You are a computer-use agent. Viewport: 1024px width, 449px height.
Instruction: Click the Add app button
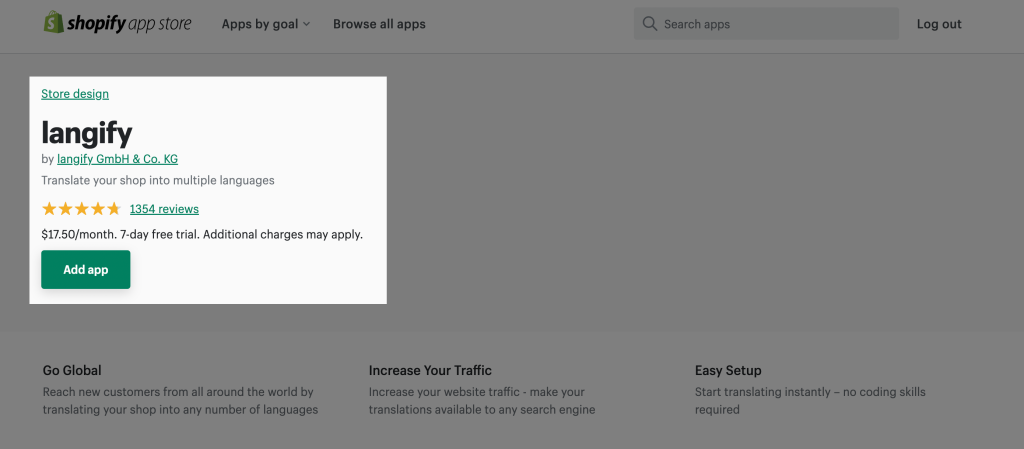pos(86,270)
